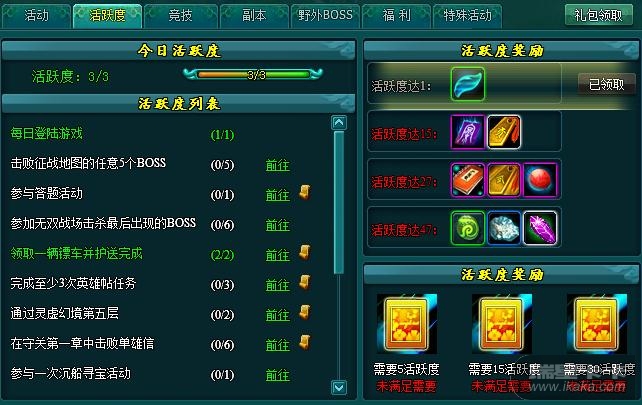Image resolution: width=642 pixels, height=405 pixels.
Task: Select the red orb reward at 活跃度达27
Action: point(540,180)
